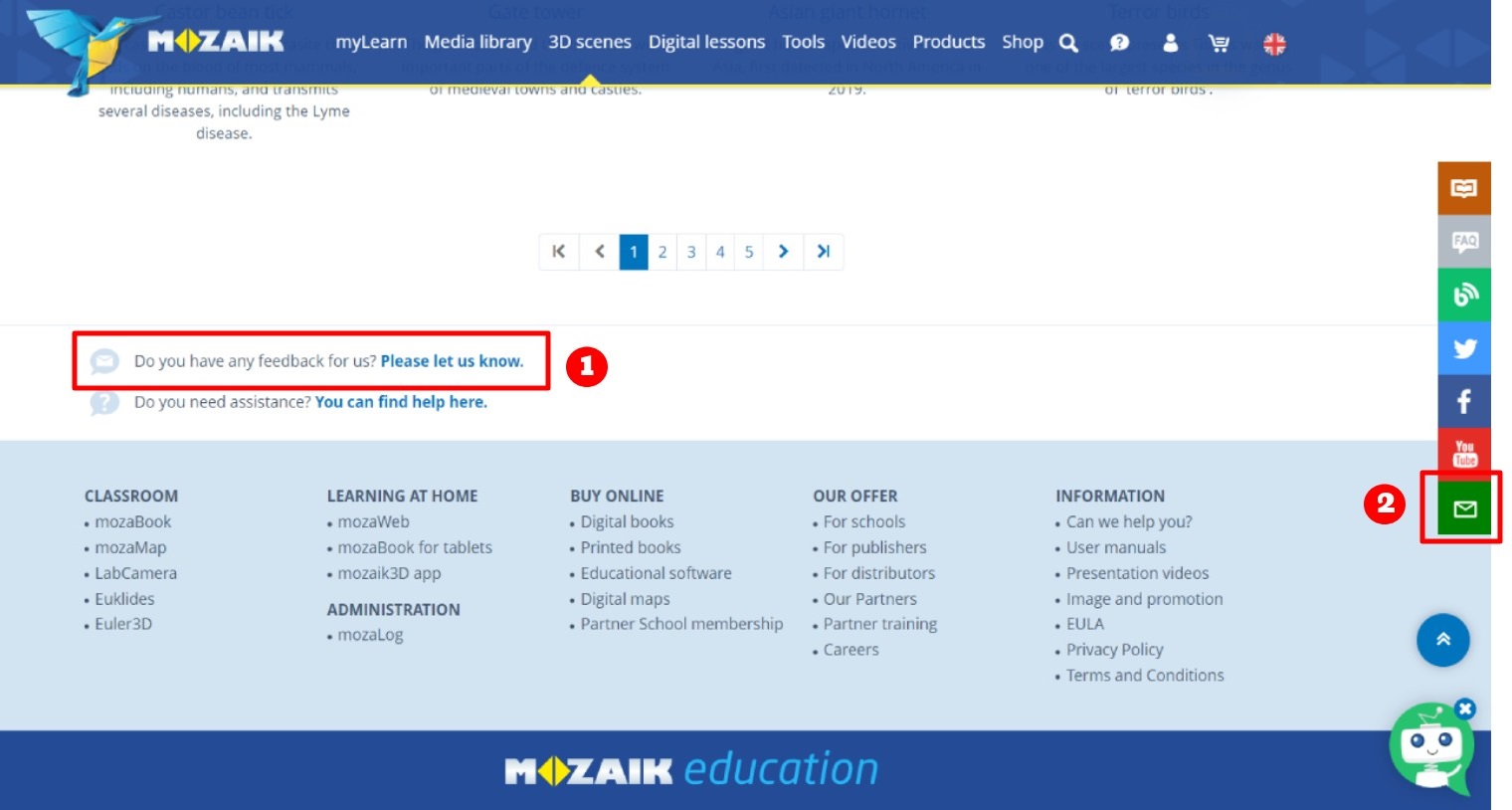Click the green envelope contact icon
Screen dimensions: 1512x810
[1464, 509]
